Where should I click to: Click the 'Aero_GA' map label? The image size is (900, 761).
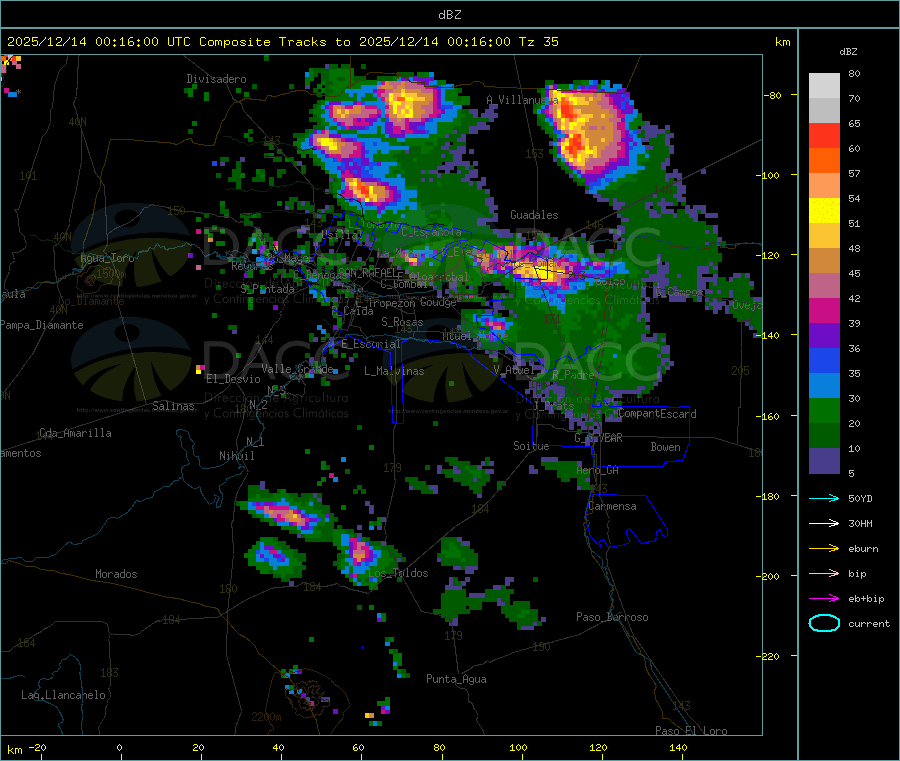(x=598, y=470)
